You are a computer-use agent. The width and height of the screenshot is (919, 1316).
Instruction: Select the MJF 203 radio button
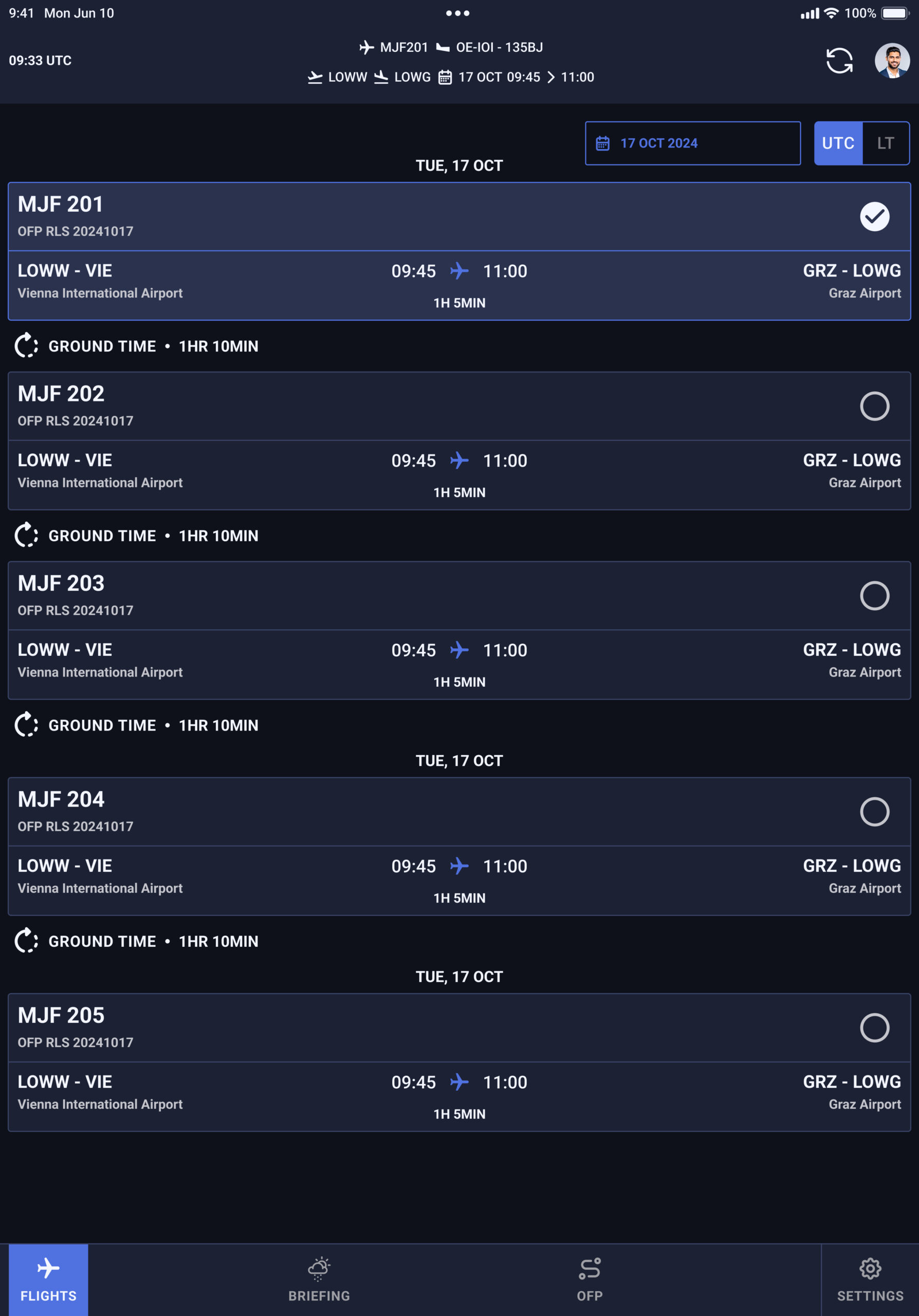tap(874, 596)
